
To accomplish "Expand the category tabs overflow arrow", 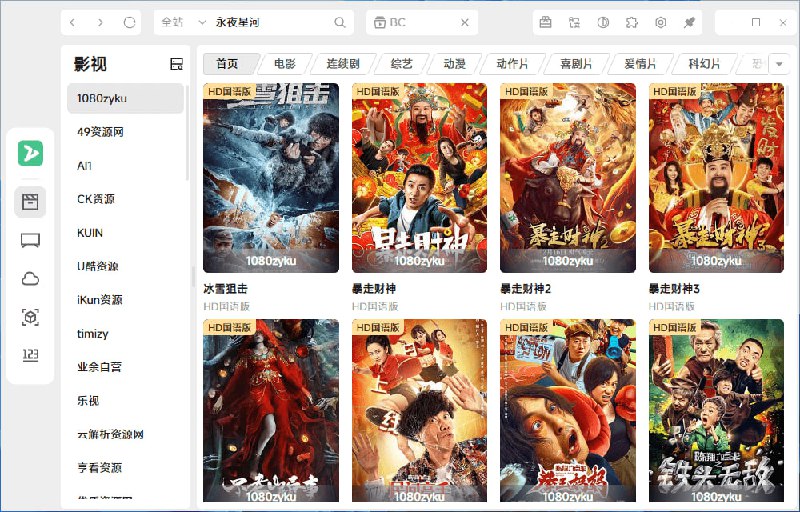I will click(779, 64).
